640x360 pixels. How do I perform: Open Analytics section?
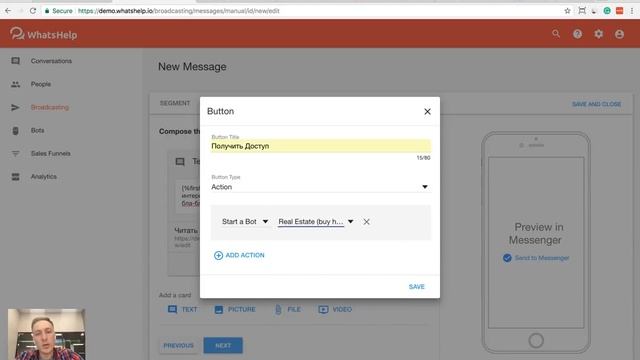tap(44, 177)
